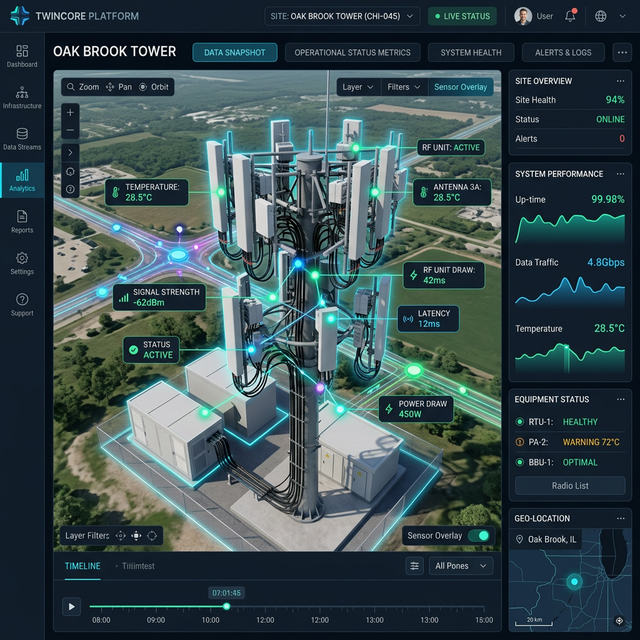Open Site Overview more options

[620, 81]
